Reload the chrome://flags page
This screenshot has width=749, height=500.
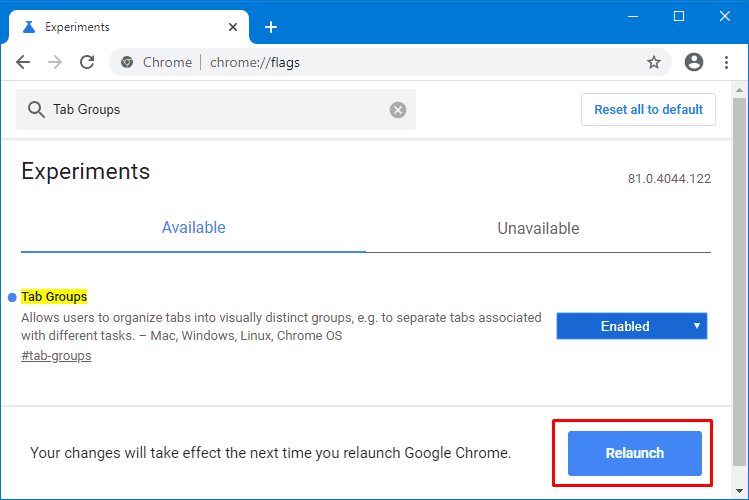click(x=87, y=62)
